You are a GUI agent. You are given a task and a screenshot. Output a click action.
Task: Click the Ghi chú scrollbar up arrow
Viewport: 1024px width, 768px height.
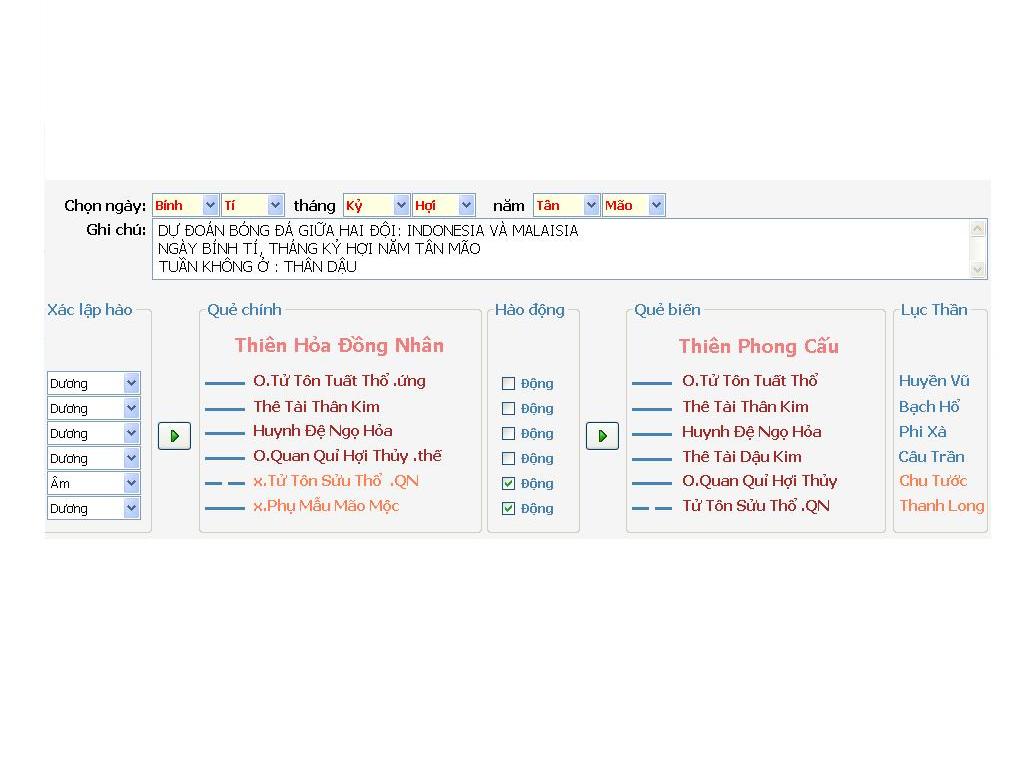tap(978, 229)
